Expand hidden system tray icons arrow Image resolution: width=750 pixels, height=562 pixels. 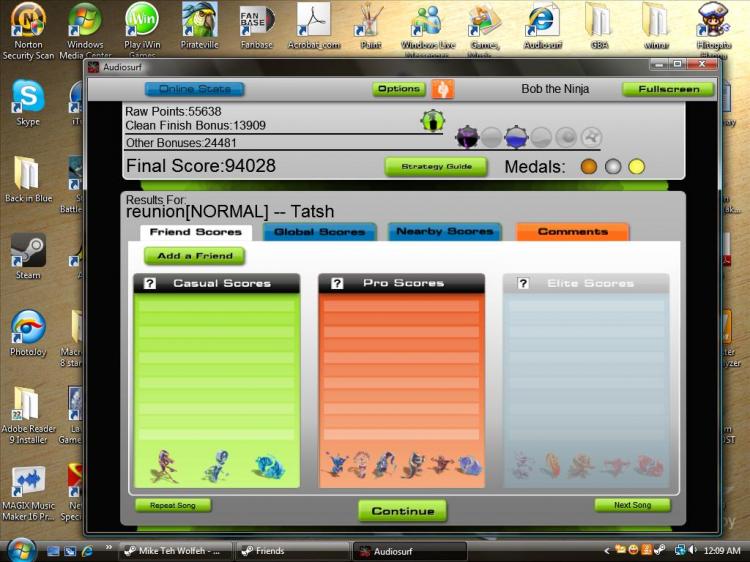pyautogui.click(x=607, y=551)
